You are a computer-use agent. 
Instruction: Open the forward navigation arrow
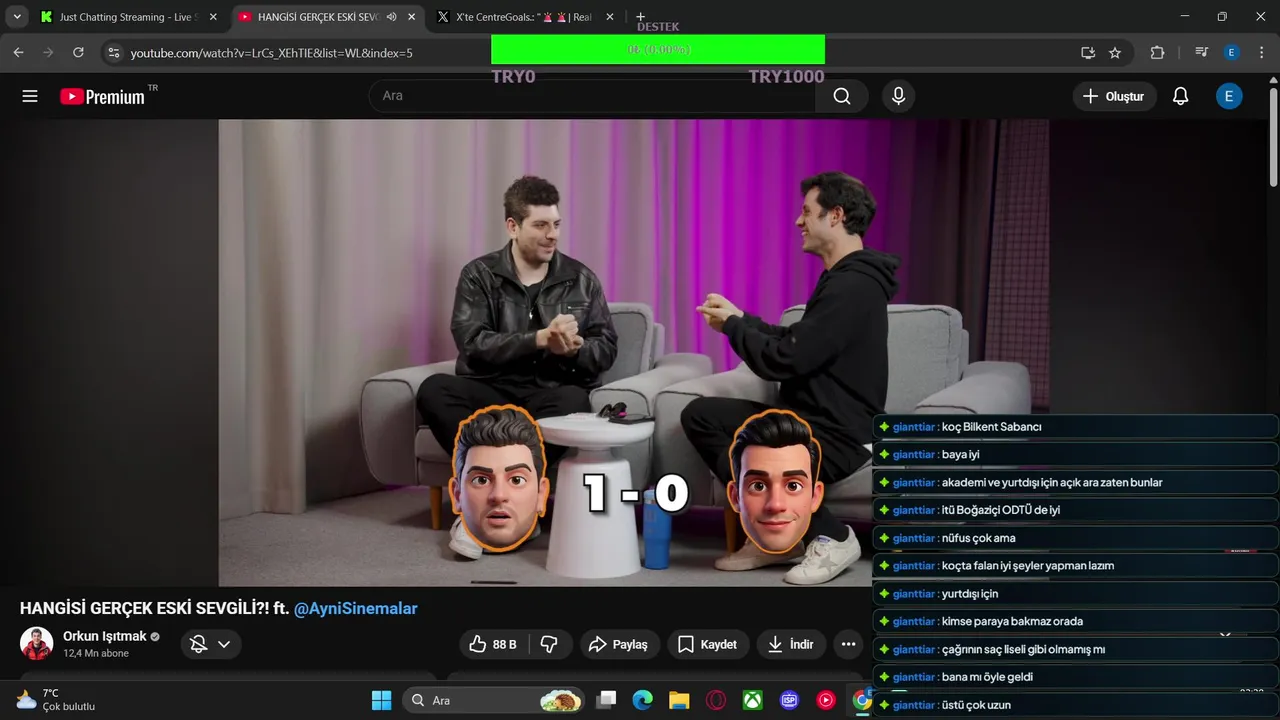pos(48,52)
